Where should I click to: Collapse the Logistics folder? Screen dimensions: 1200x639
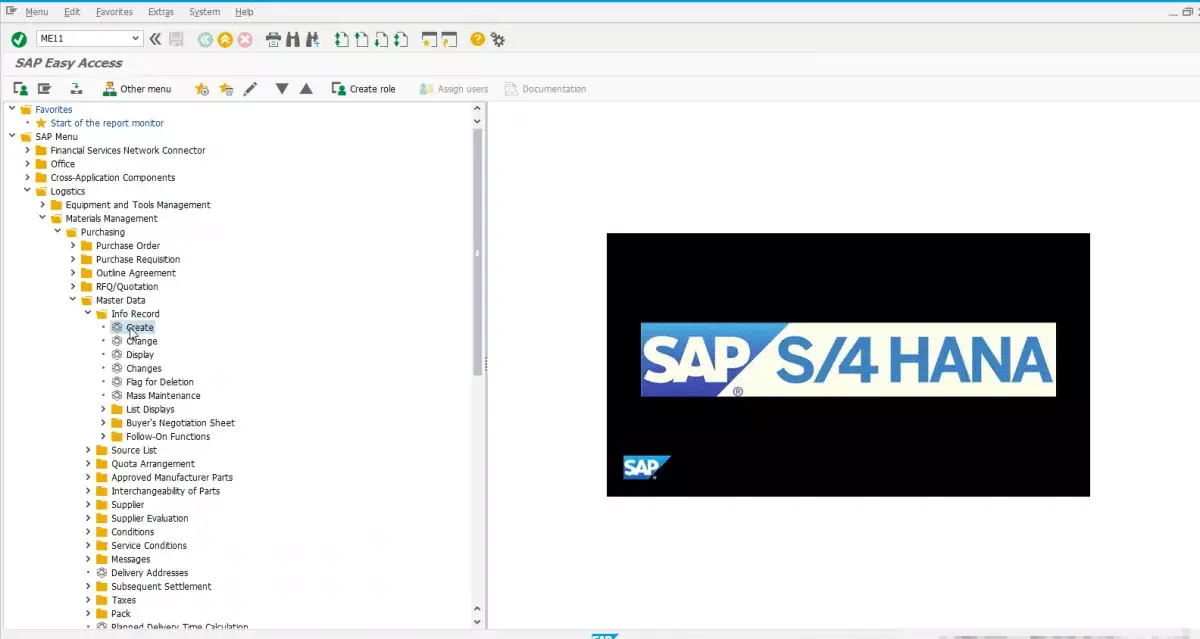tap(28, 191)
